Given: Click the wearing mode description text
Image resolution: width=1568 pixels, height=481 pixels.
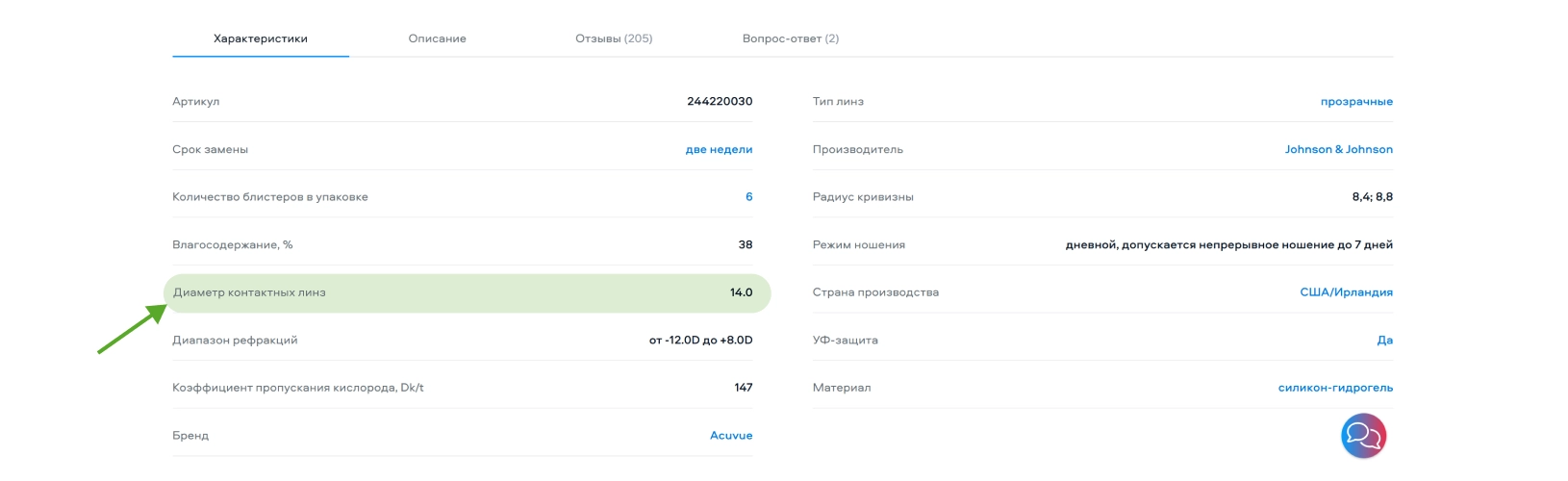Looking at the screenshot, I should [x=1229, y=244].
